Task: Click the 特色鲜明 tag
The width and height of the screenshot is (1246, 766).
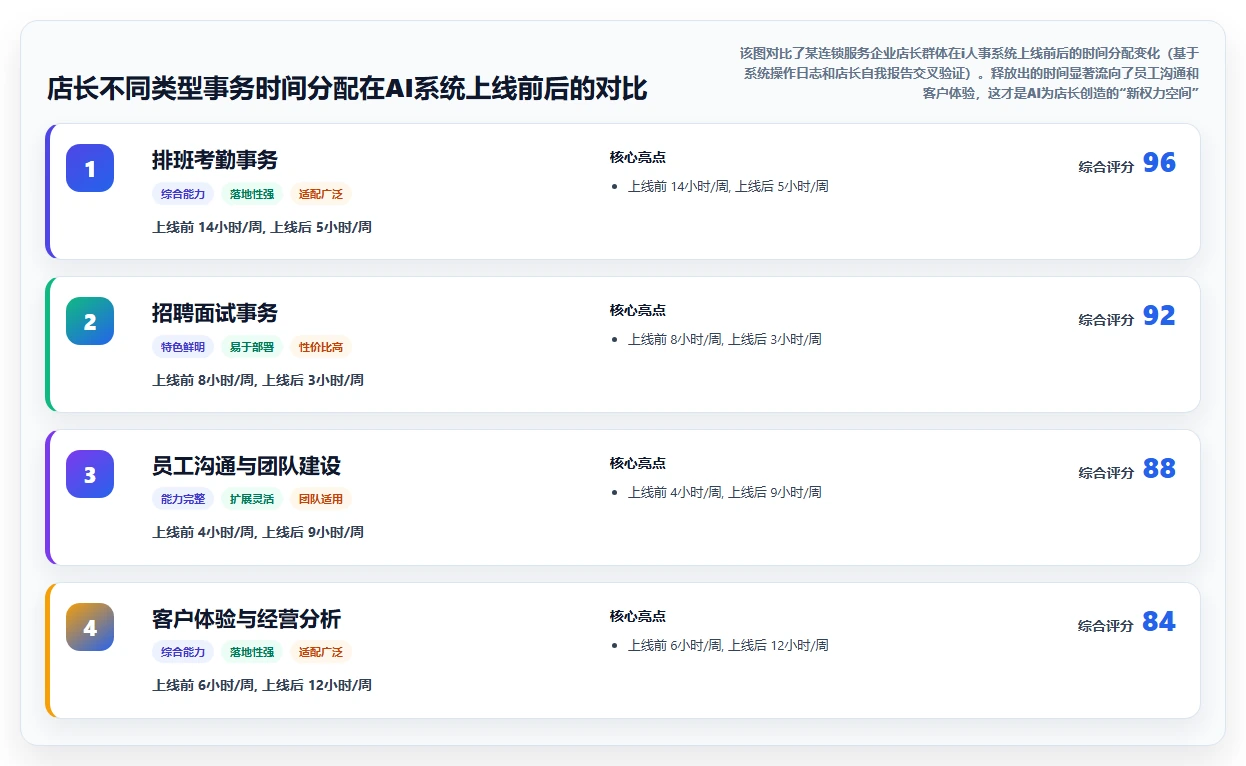Action: [x=183, y=347]
